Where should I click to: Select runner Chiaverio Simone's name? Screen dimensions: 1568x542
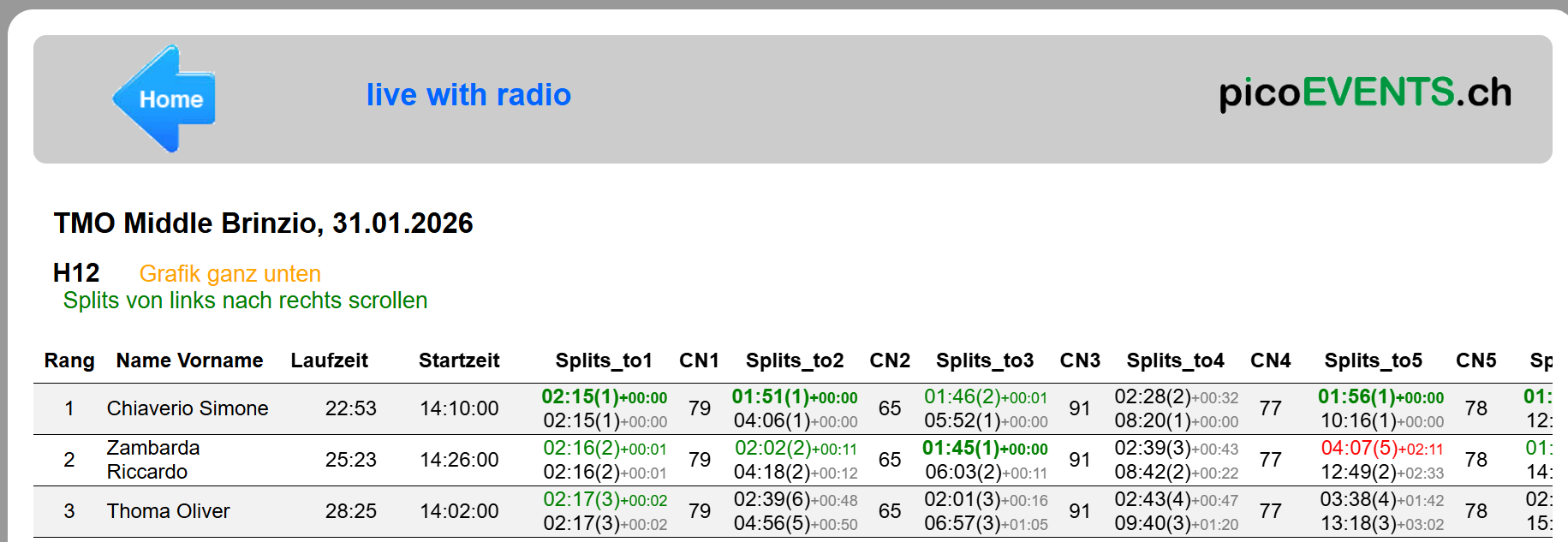point(188,408)
